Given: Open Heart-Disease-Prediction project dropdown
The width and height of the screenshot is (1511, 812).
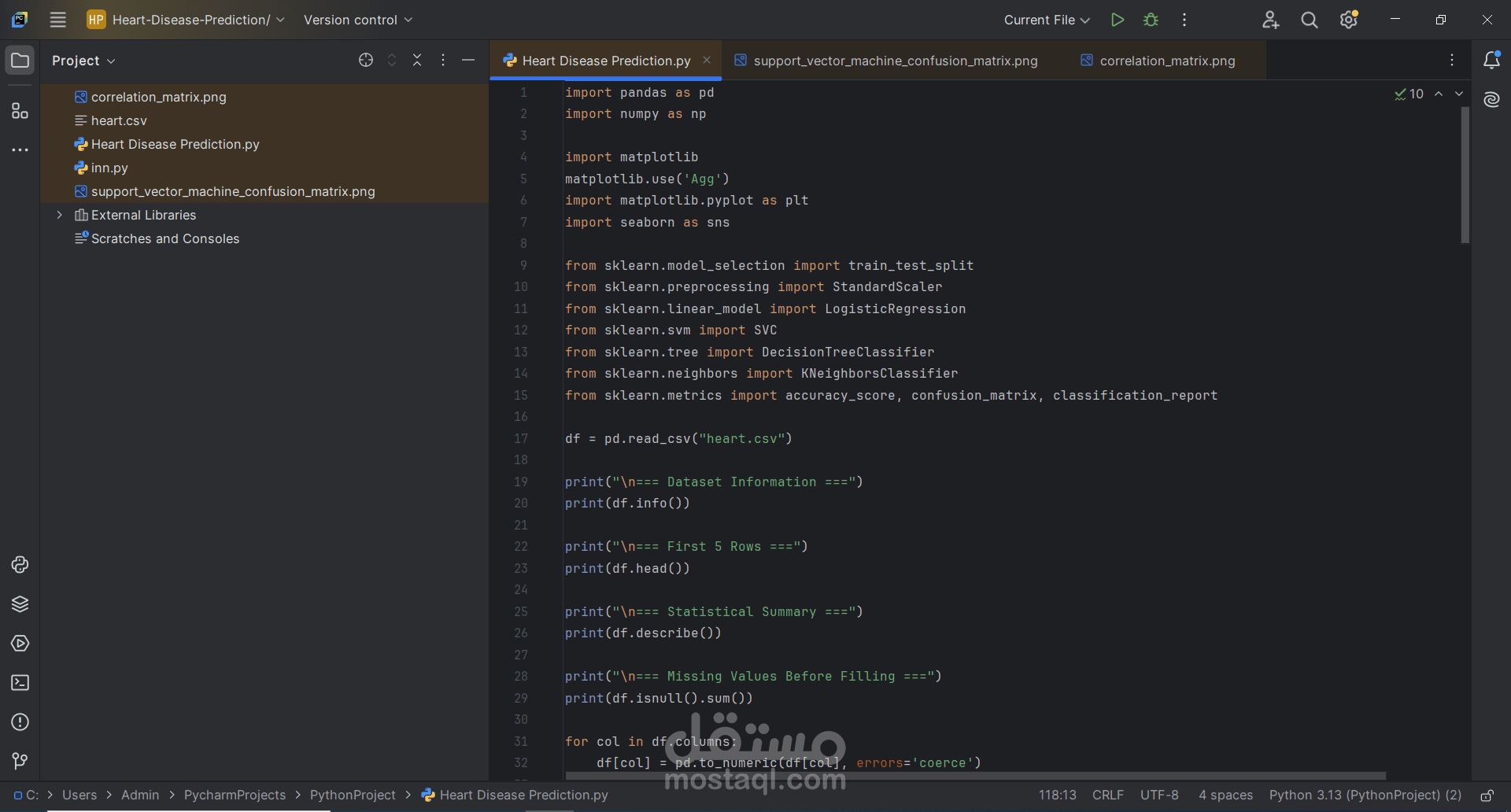Looking at the screenshot, I should (x=187, y=20).
